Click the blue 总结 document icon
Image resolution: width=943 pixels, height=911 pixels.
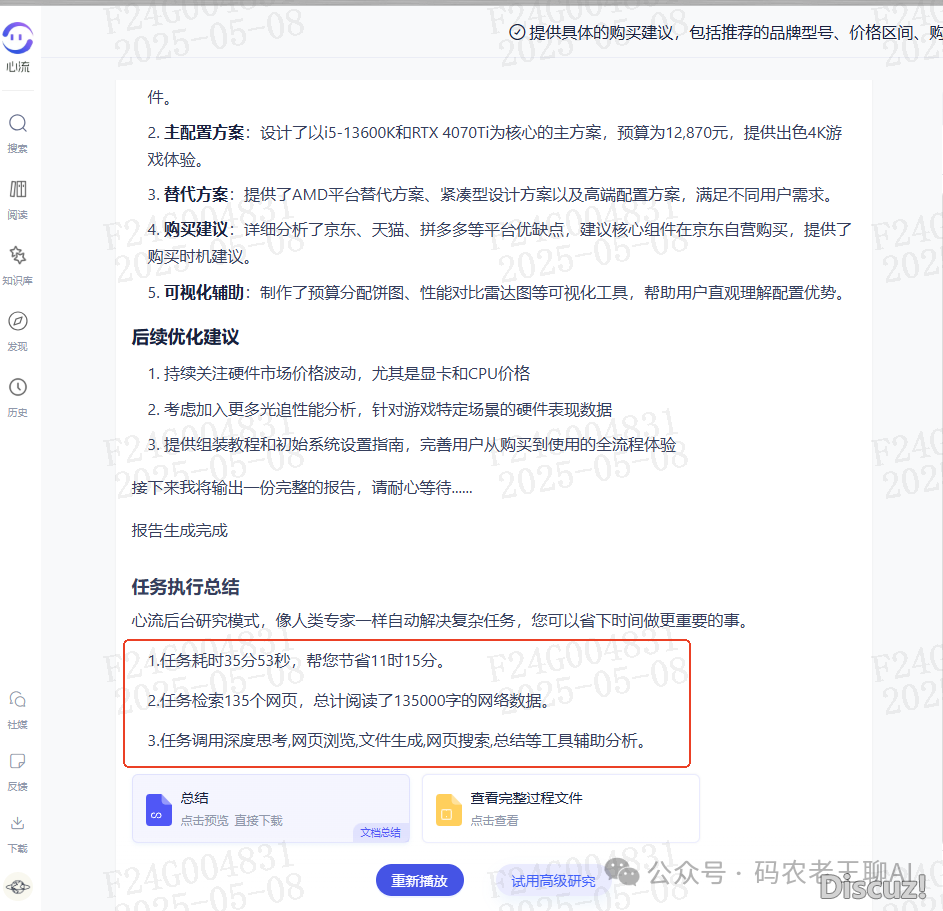(159, 809)
